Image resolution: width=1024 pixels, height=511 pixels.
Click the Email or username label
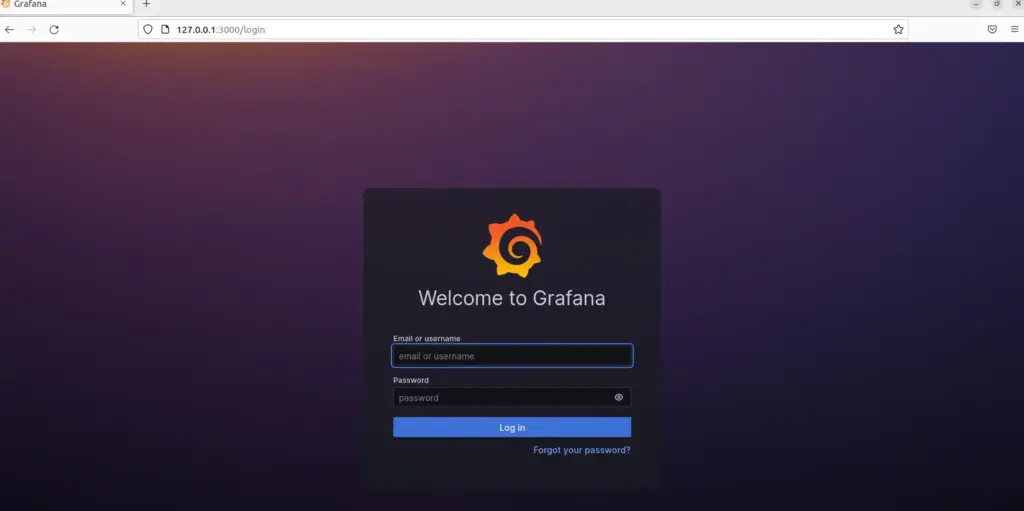[426, 338]
